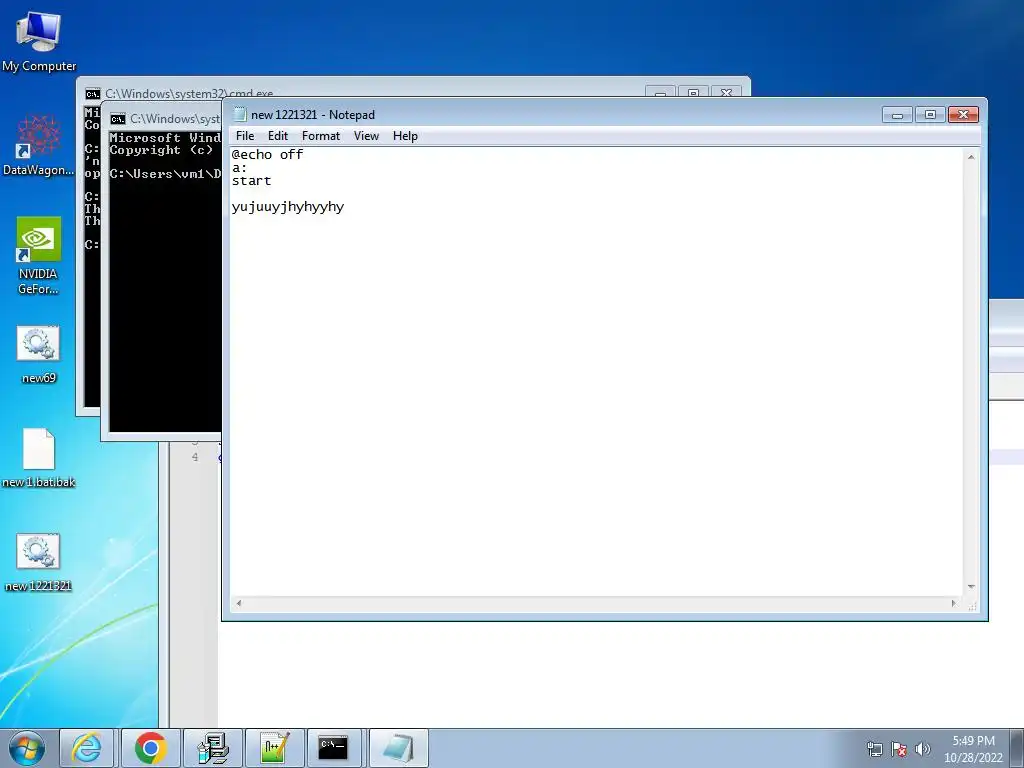Click the back cmd.exe window title icon
1024x768 pixels.
coord(93,94)
